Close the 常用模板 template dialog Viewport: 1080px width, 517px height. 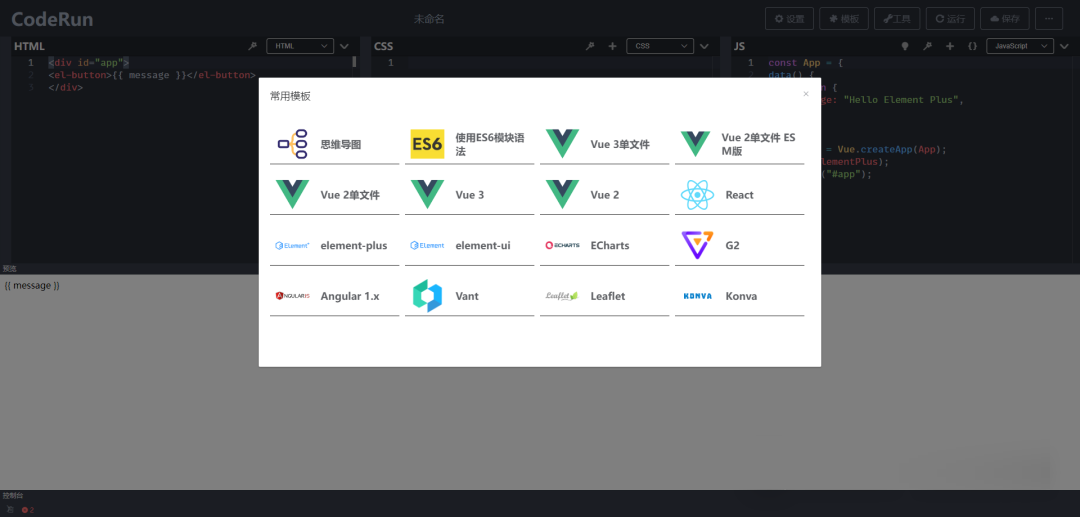[x=806, y=94]
